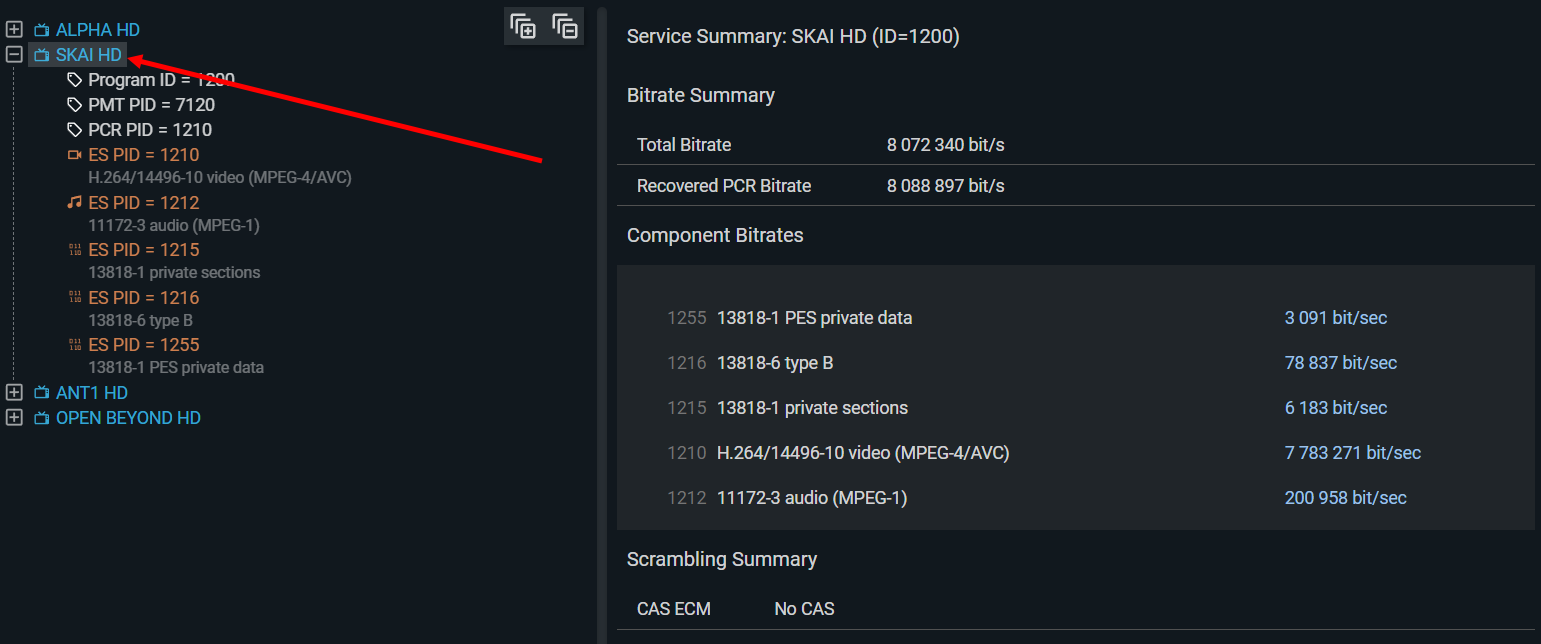The image size is (1541, 644).
Task: Click the Expand All tree icon
Action: click(523, 27)
